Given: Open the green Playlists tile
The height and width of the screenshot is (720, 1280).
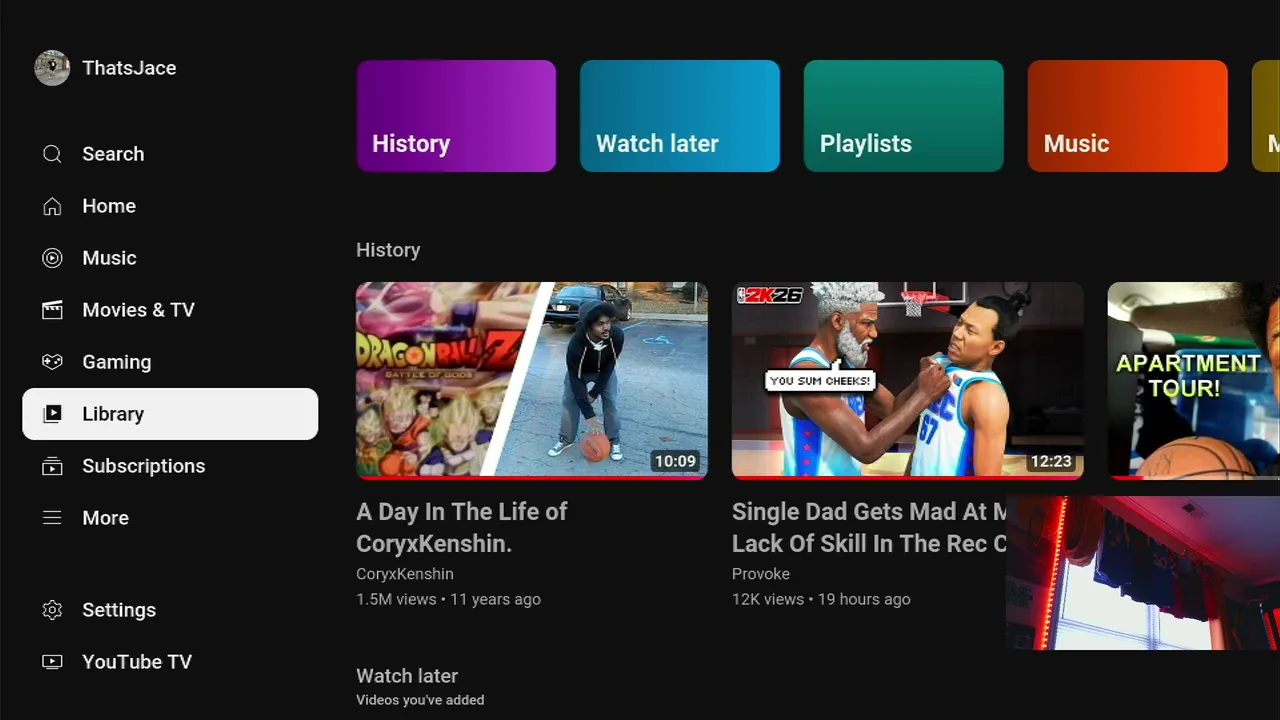Looking at the screenshot, I should pyautogui.click(x=904, y=116).
